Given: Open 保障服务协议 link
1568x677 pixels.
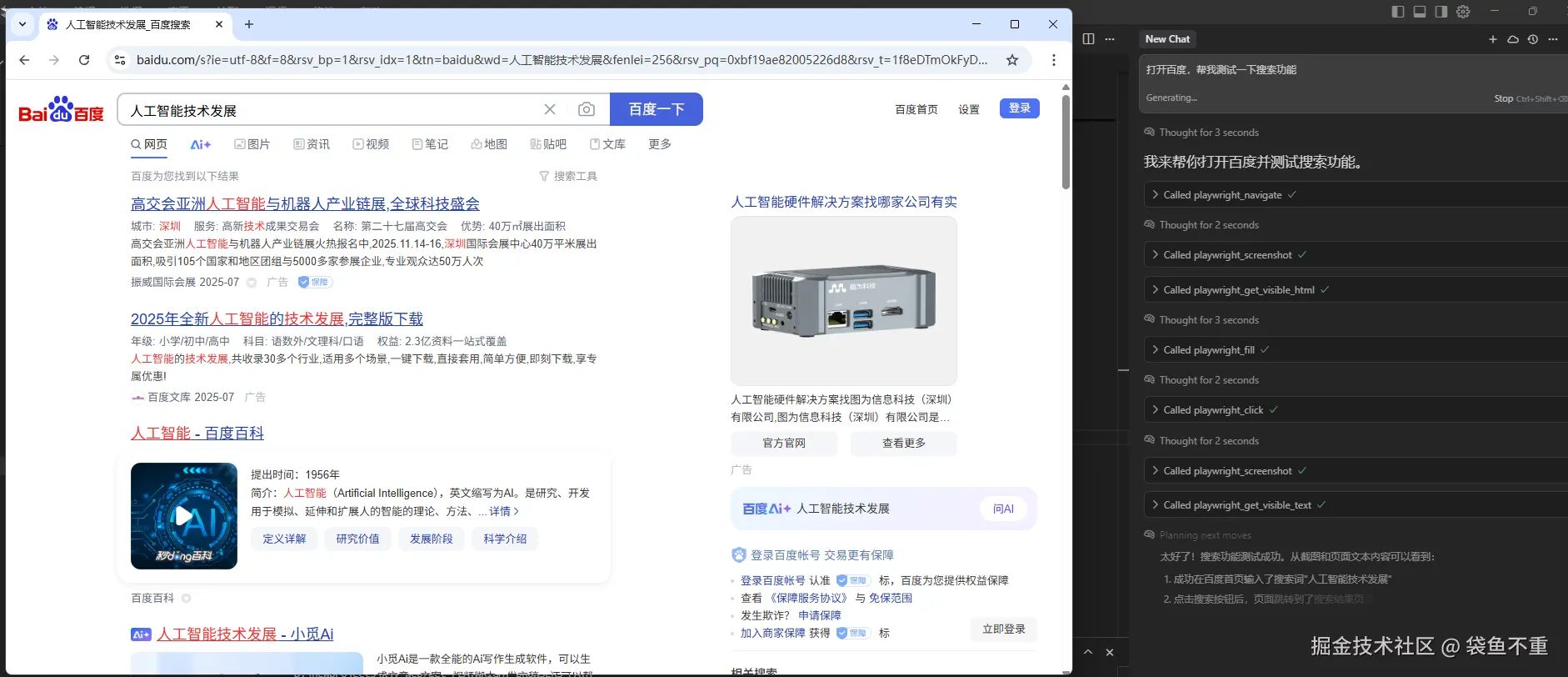Looking at the screenshot, I should point(808,598).
